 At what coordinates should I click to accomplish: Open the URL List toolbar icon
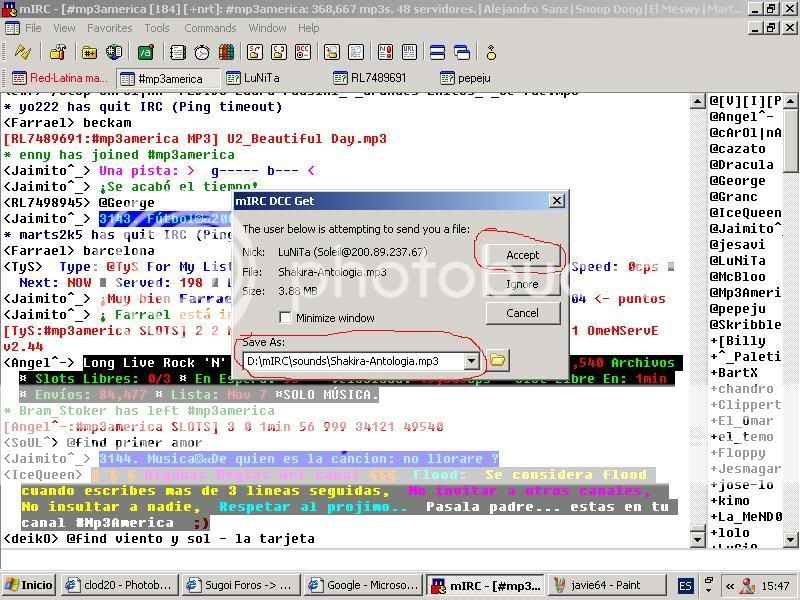coord(409,52)
